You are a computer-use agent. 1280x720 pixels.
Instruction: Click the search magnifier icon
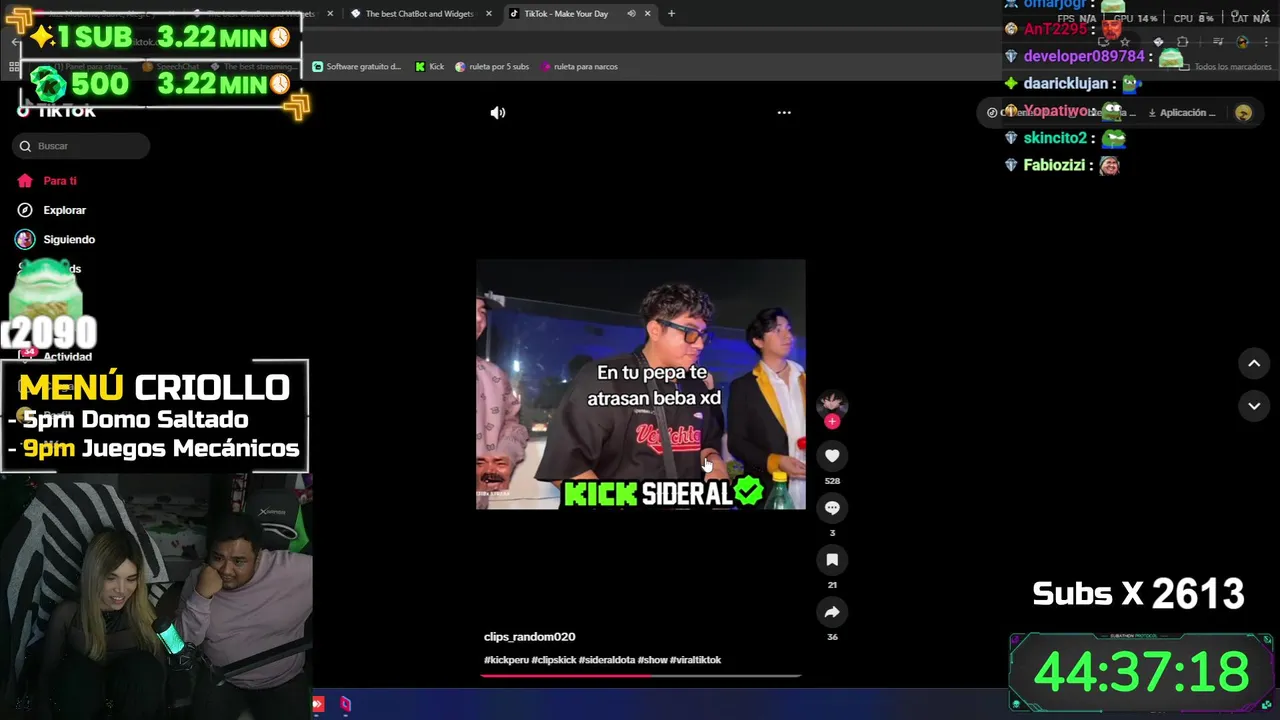(x=25, y=146)
